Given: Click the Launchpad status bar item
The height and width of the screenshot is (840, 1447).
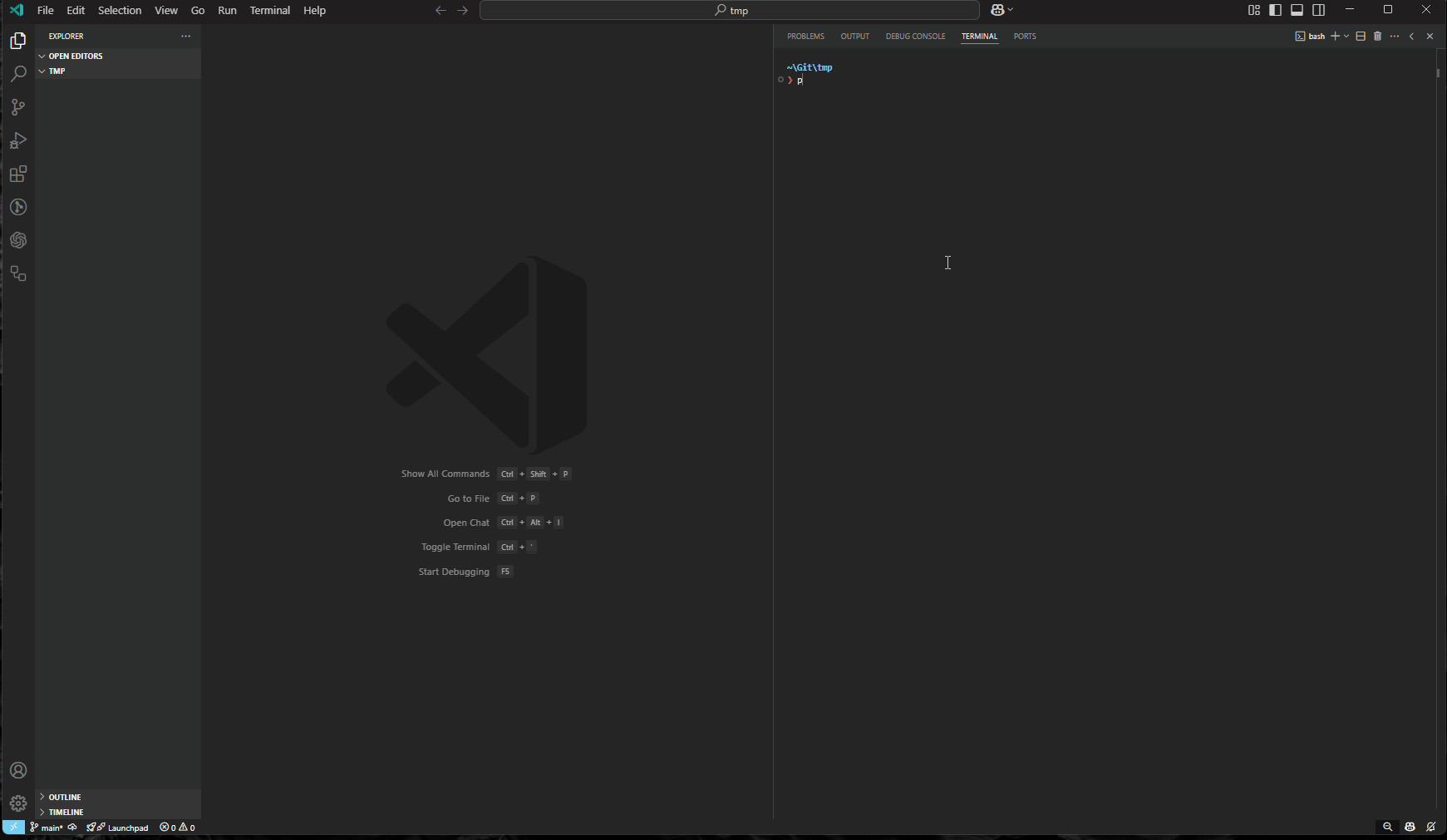Looking at the screenshot, I should coord(121,828).
